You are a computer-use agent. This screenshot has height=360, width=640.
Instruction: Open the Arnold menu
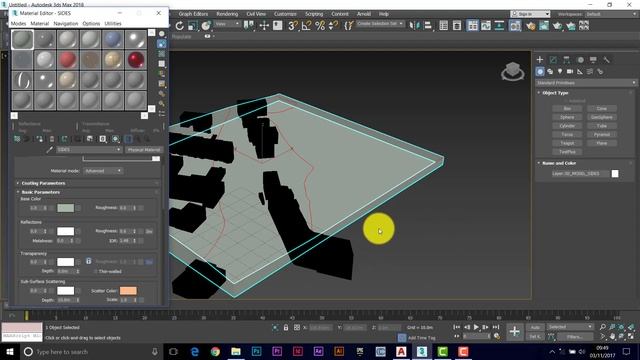pyautogui.click(x=364, y=14)
